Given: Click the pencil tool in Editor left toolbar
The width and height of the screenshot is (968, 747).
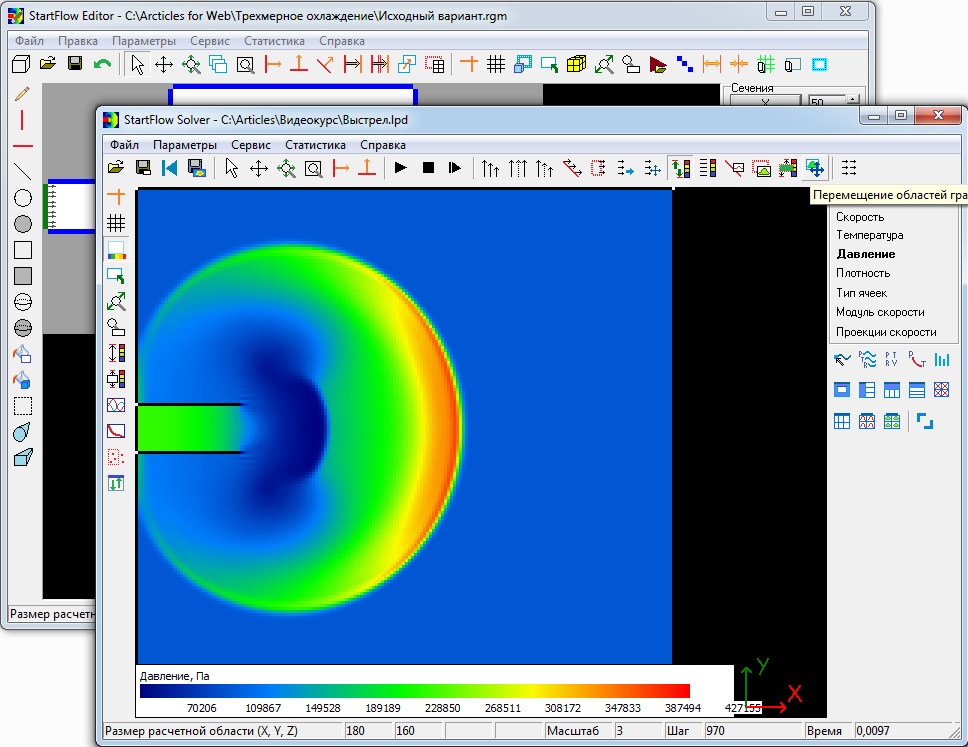Looking at the screenshot, I should click(22, 94).
